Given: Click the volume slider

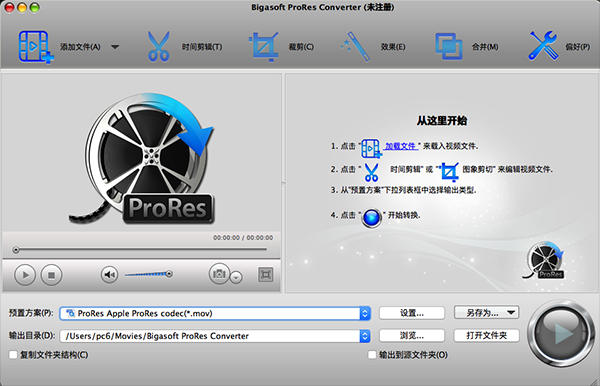Looking at the screenshot, I should coord(148,274).
